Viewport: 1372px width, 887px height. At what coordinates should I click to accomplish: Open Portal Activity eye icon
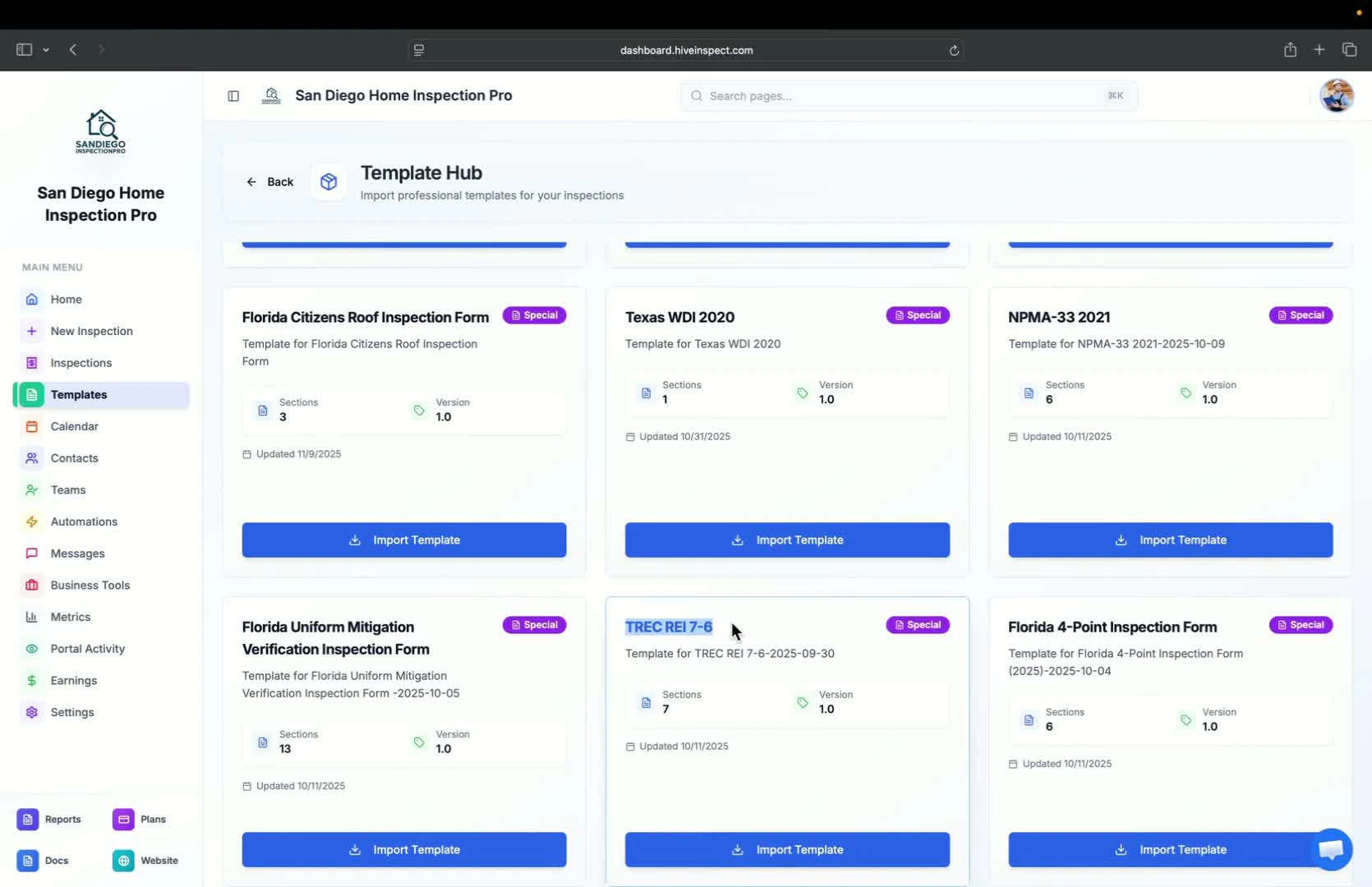[x=31, y=649]
